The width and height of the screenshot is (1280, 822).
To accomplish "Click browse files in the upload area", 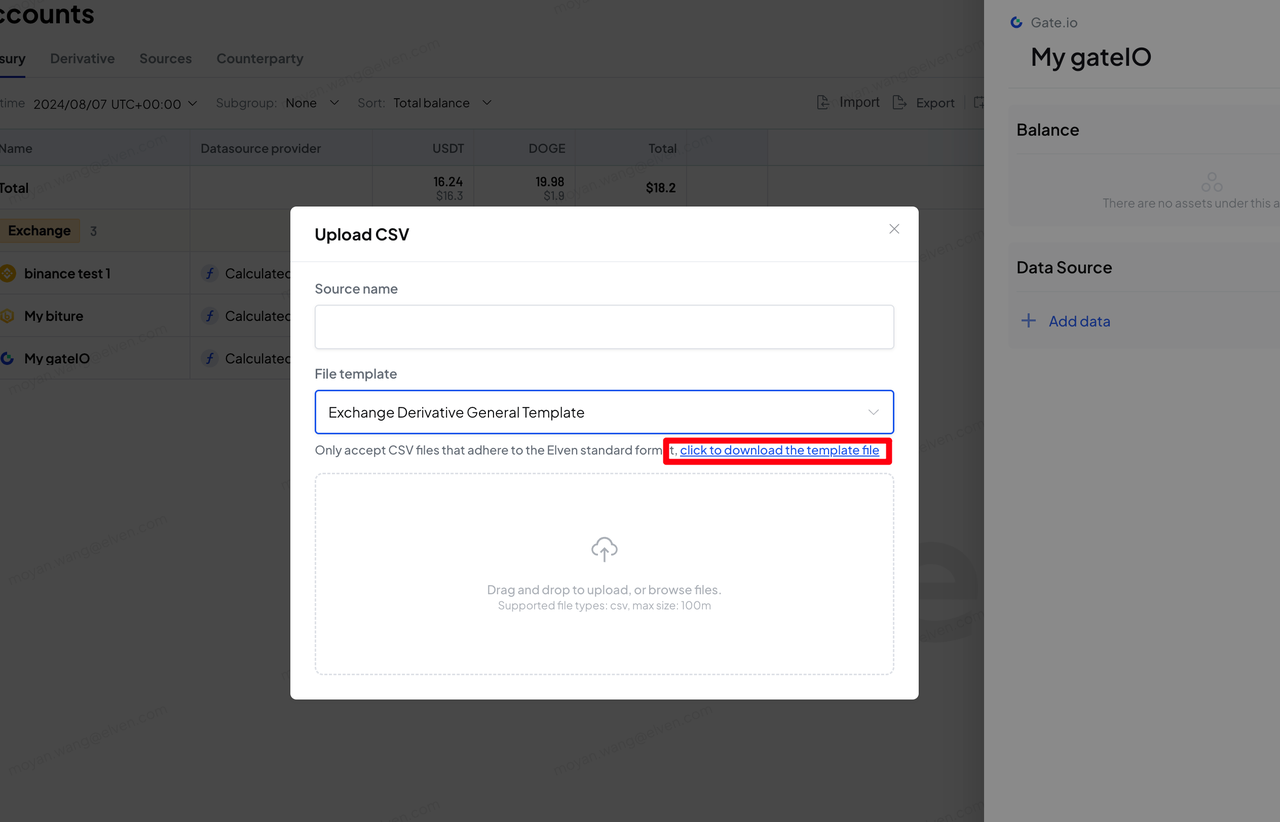I will click(x=683, y=590).
